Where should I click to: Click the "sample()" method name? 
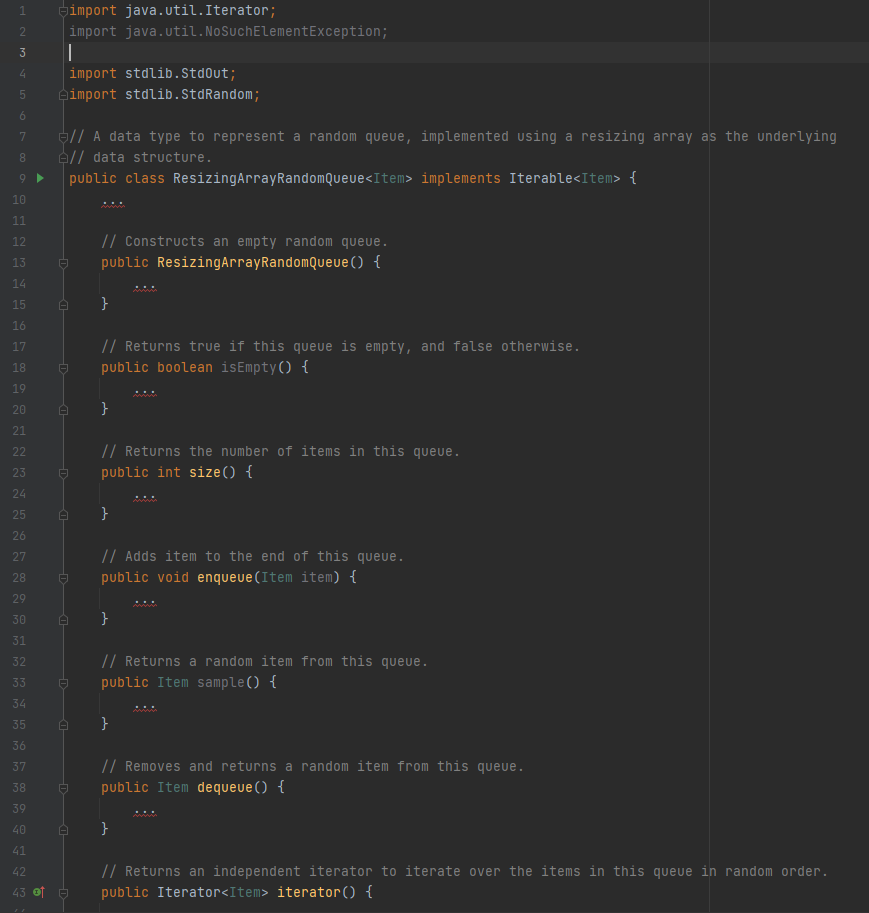[x=228, y=682]
